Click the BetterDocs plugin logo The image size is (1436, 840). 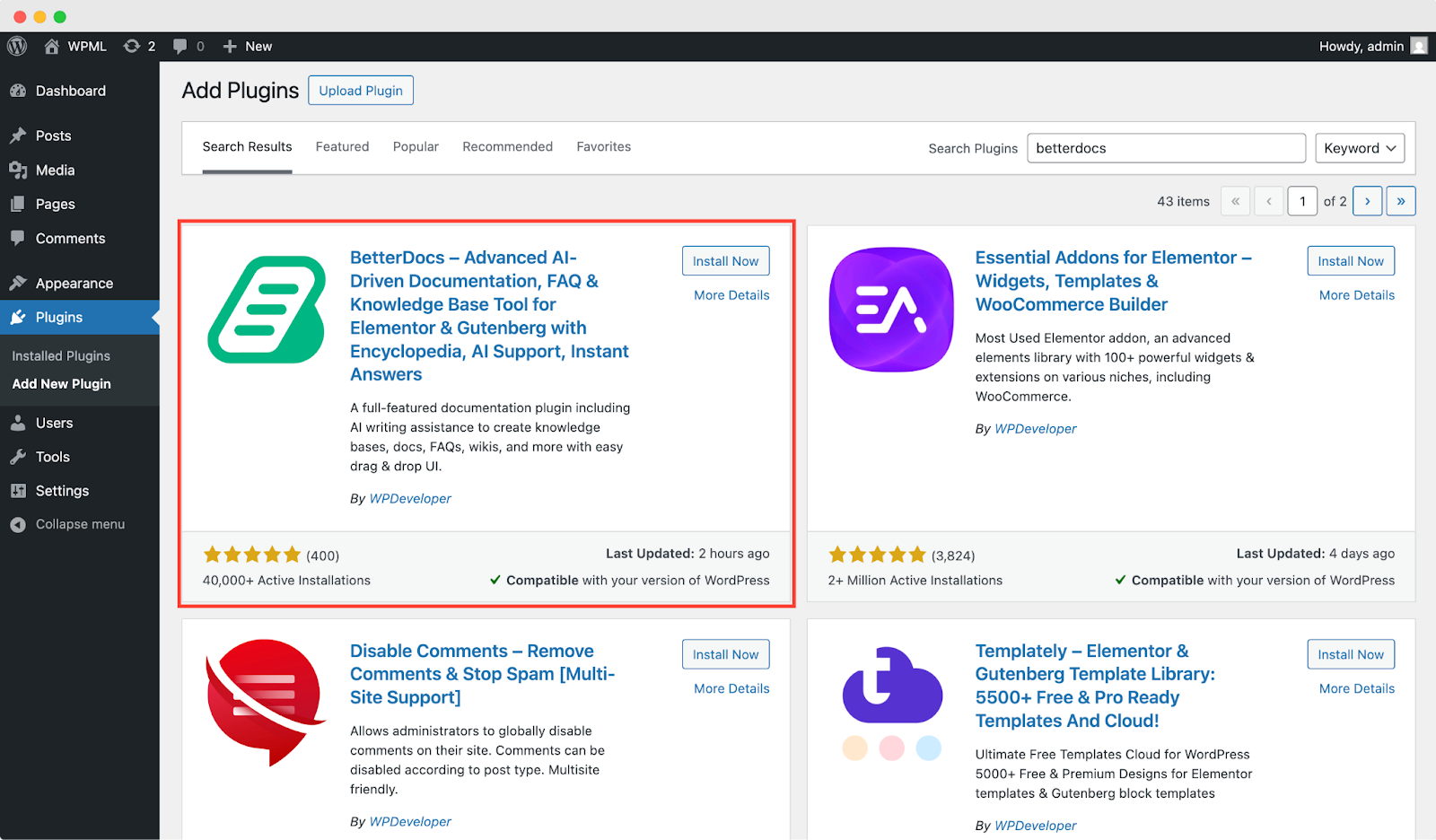[267, 310]
